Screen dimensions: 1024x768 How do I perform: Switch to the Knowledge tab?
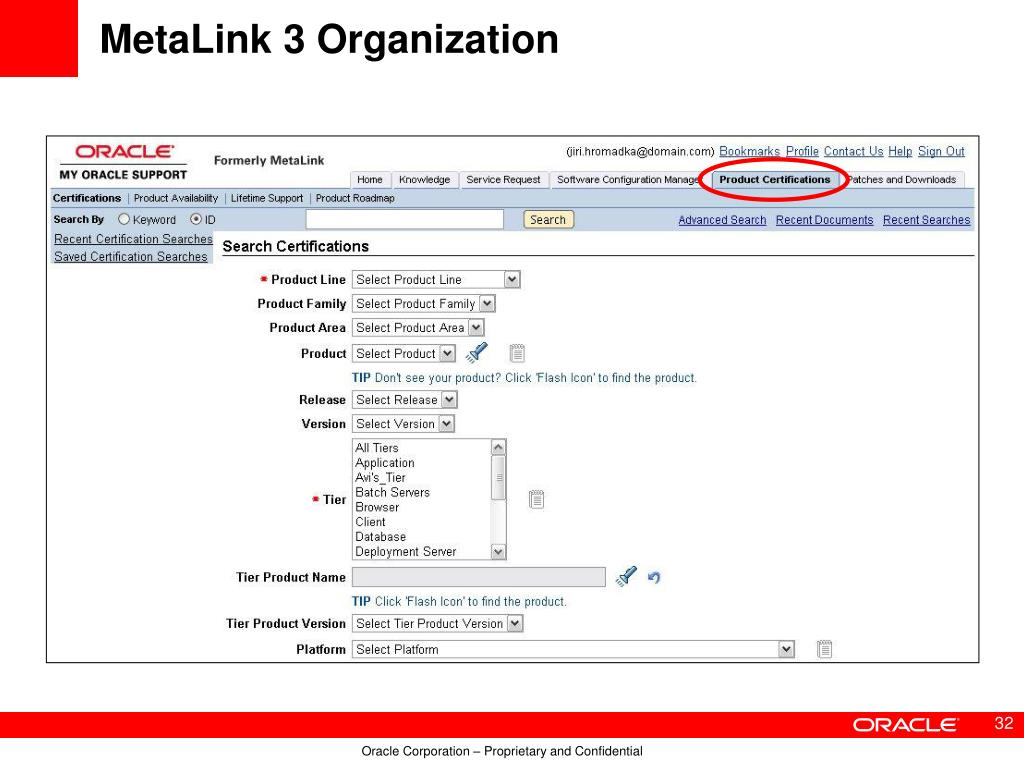(424, 180)
